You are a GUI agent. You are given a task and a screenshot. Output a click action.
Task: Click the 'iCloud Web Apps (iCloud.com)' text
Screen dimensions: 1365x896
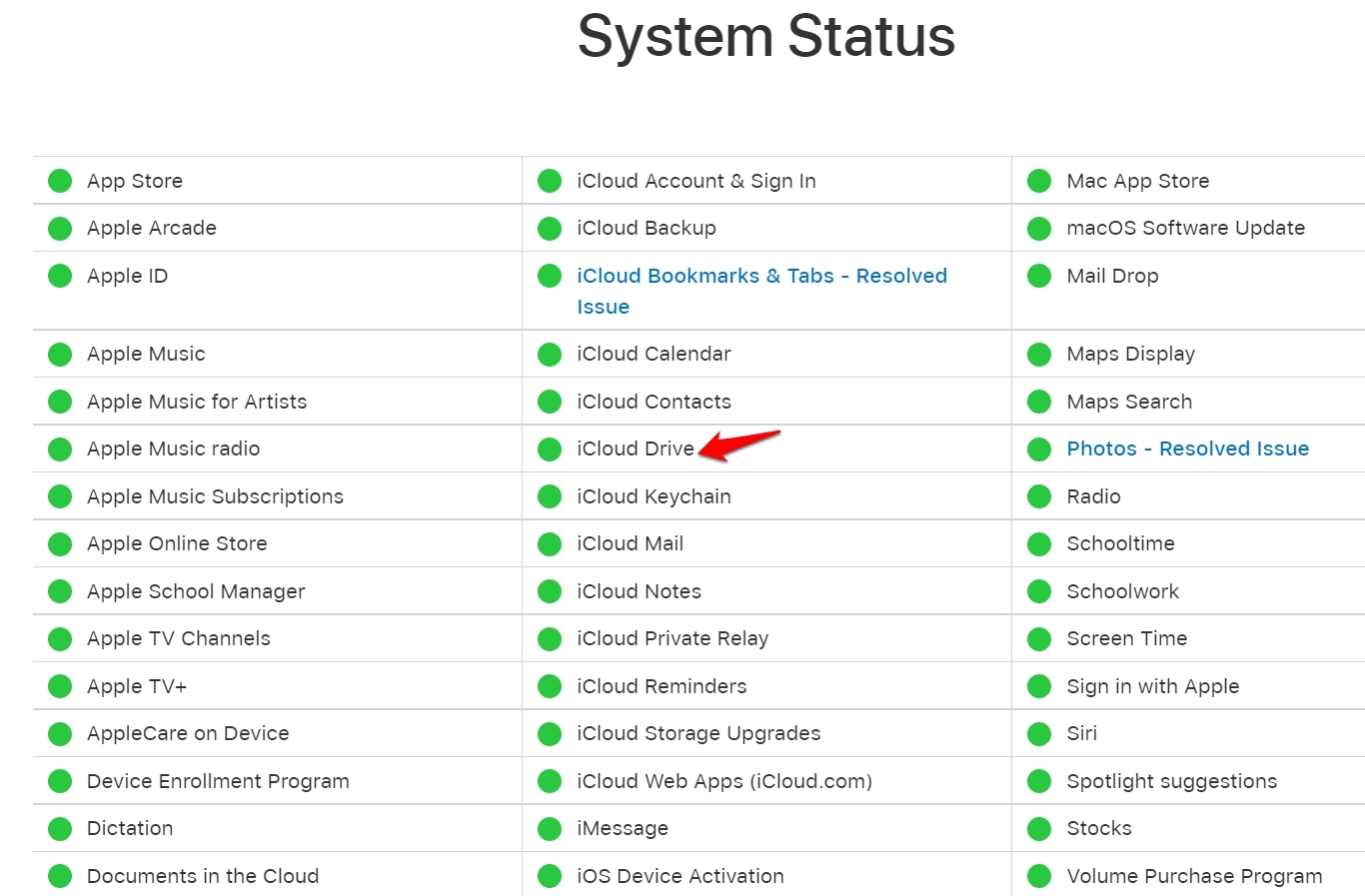coord(724,781)
